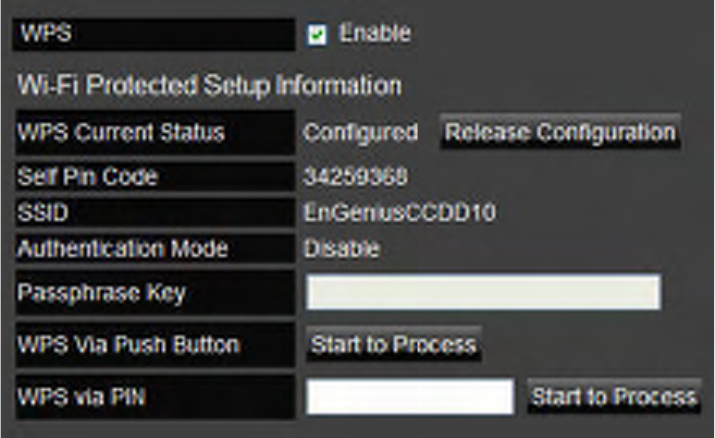
Task: Click the Configured status text
Action: click(361, 133)
